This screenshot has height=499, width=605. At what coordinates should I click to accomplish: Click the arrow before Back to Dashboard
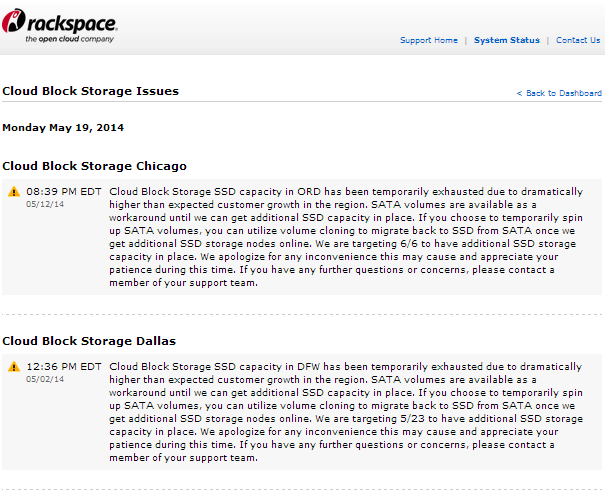[x=519, y=93]
